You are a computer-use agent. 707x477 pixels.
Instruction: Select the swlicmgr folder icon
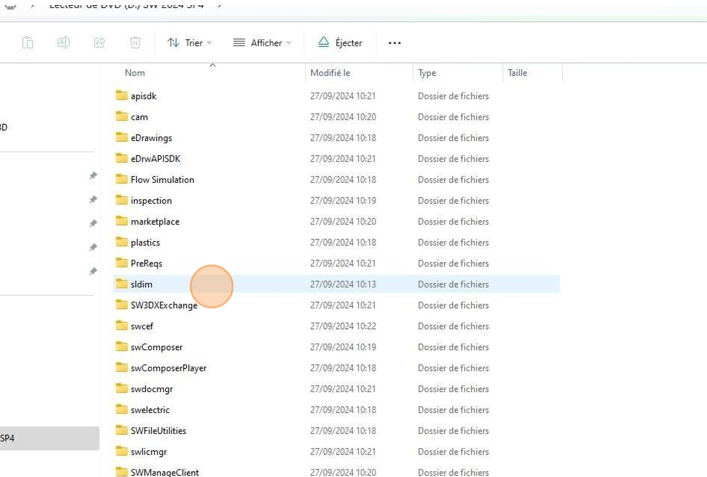point(121,451)
